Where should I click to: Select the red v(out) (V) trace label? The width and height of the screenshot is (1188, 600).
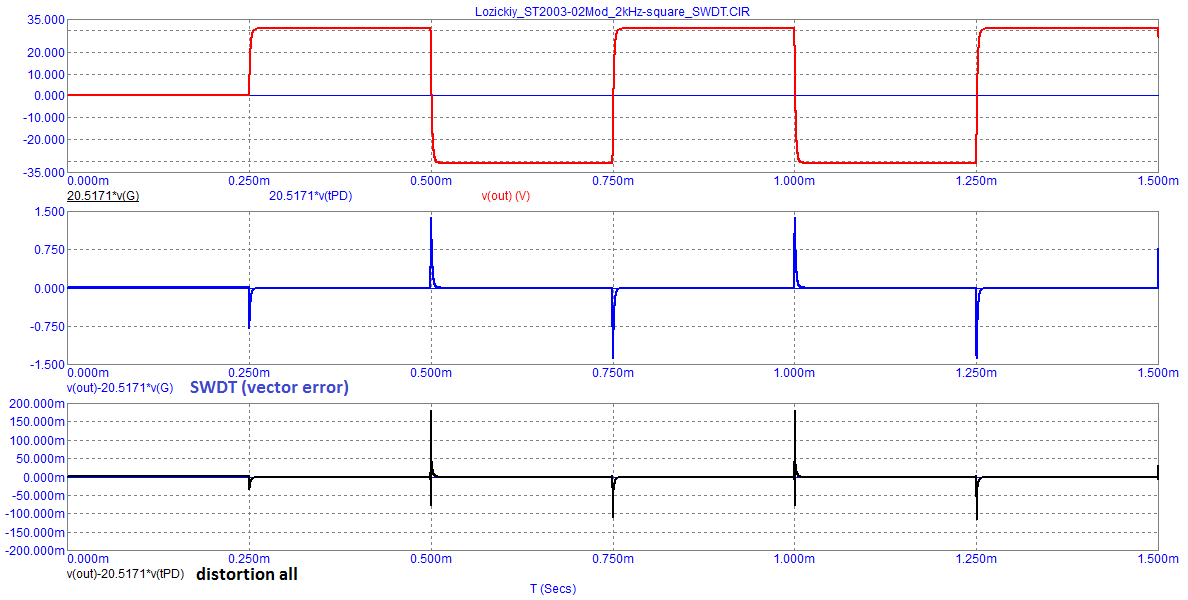click(x=505, y=196)
